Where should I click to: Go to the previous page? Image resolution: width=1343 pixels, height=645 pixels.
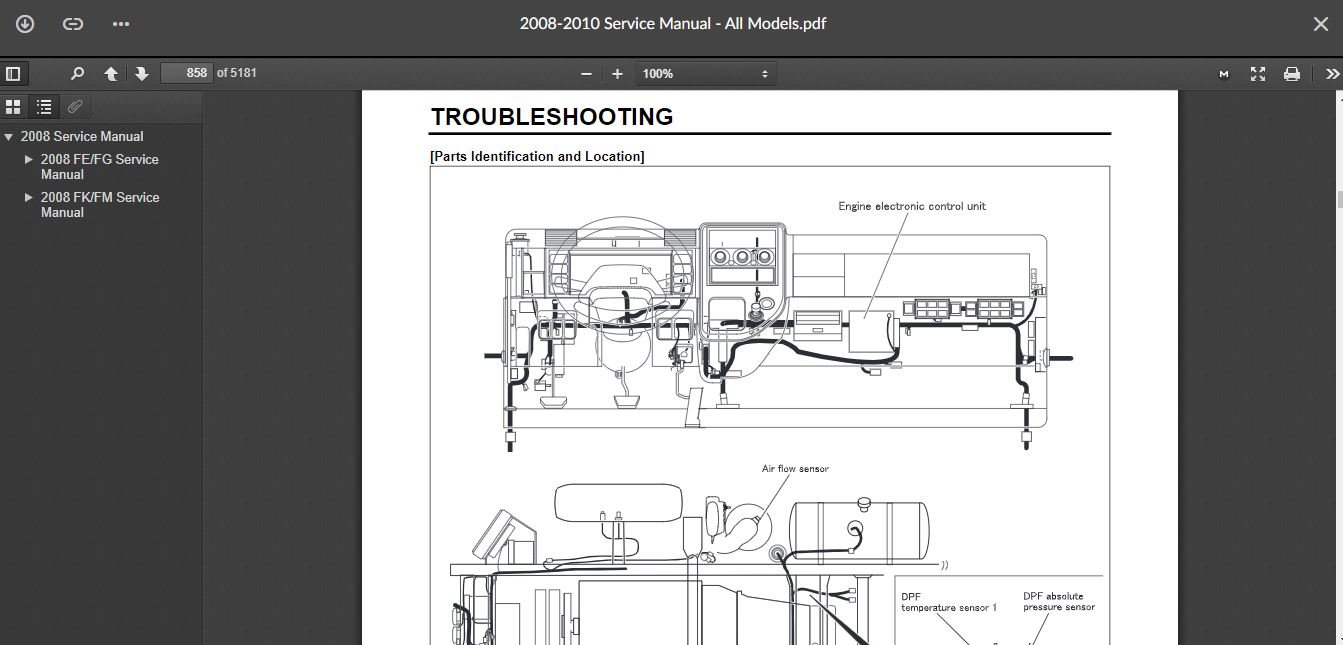click(111, 73)
